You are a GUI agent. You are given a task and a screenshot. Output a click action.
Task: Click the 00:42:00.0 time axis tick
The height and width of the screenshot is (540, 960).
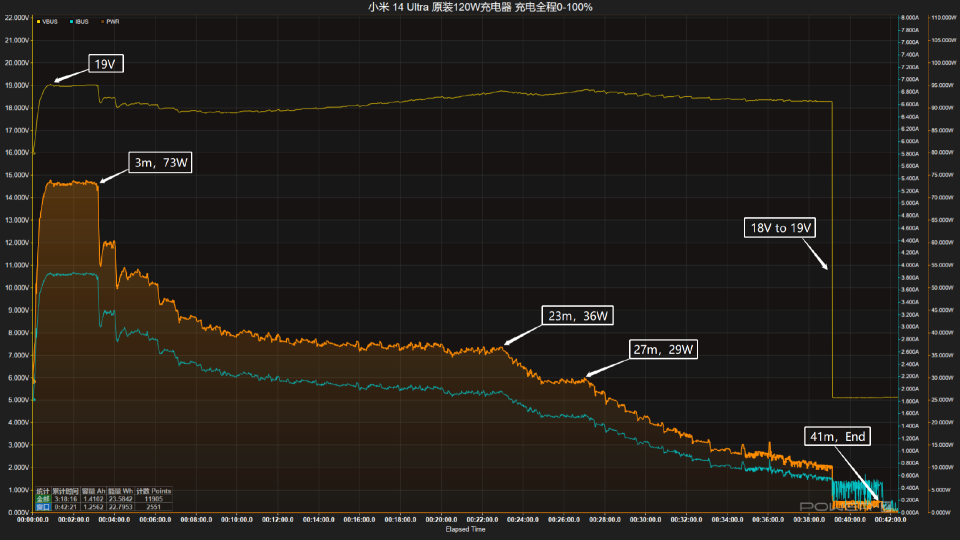(890, 519)
